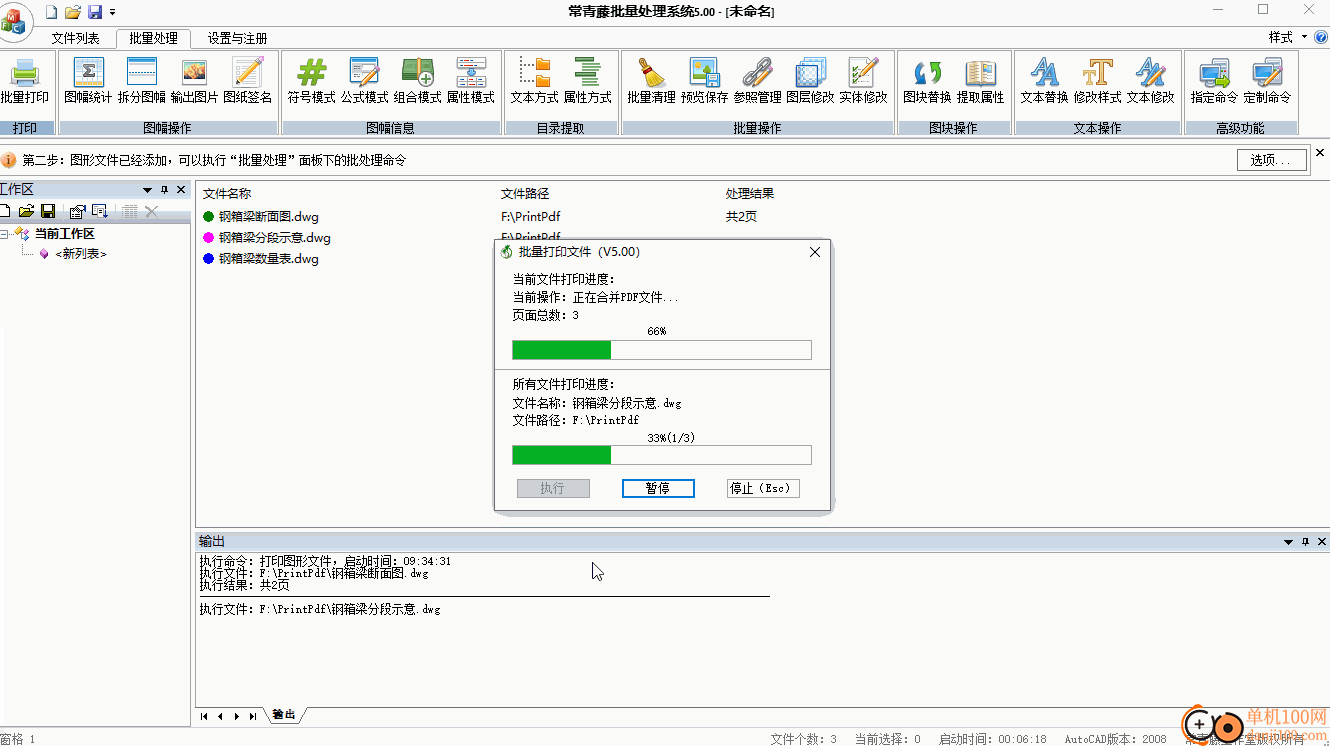Click Open folder icon in title bar
The image size is (1330, 746).
coord(73,12)
